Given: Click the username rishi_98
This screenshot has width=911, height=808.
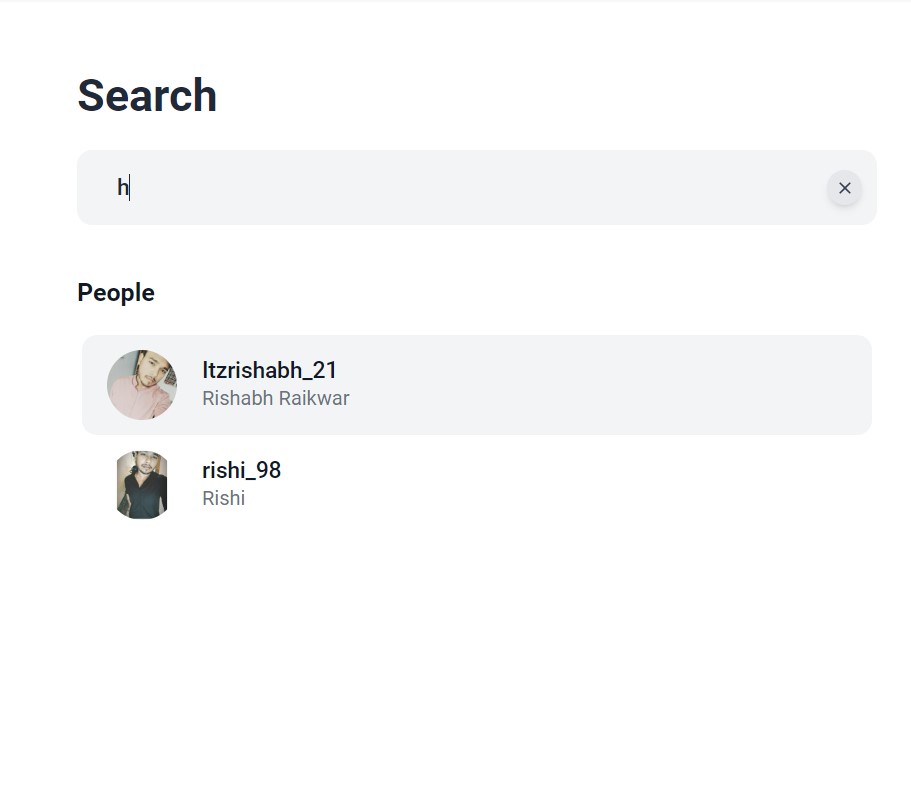Looking at the screenshot, I should 241,470.
